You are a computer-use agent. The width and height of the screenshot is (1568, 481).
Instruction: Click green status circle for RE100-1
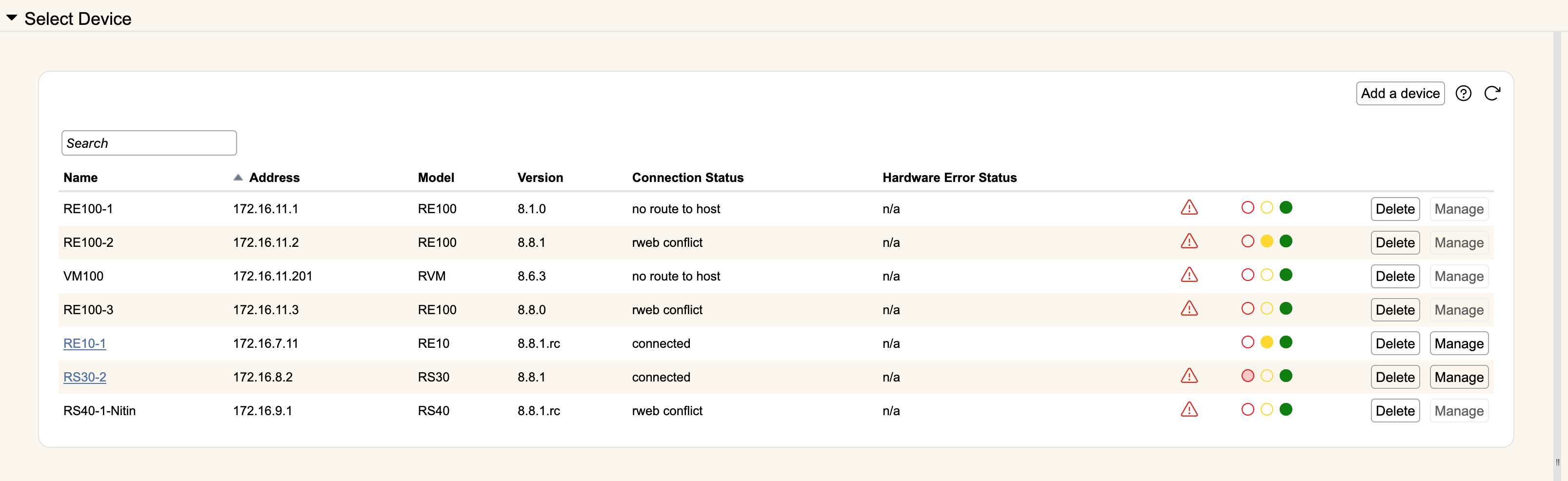tap(1286, 208)
